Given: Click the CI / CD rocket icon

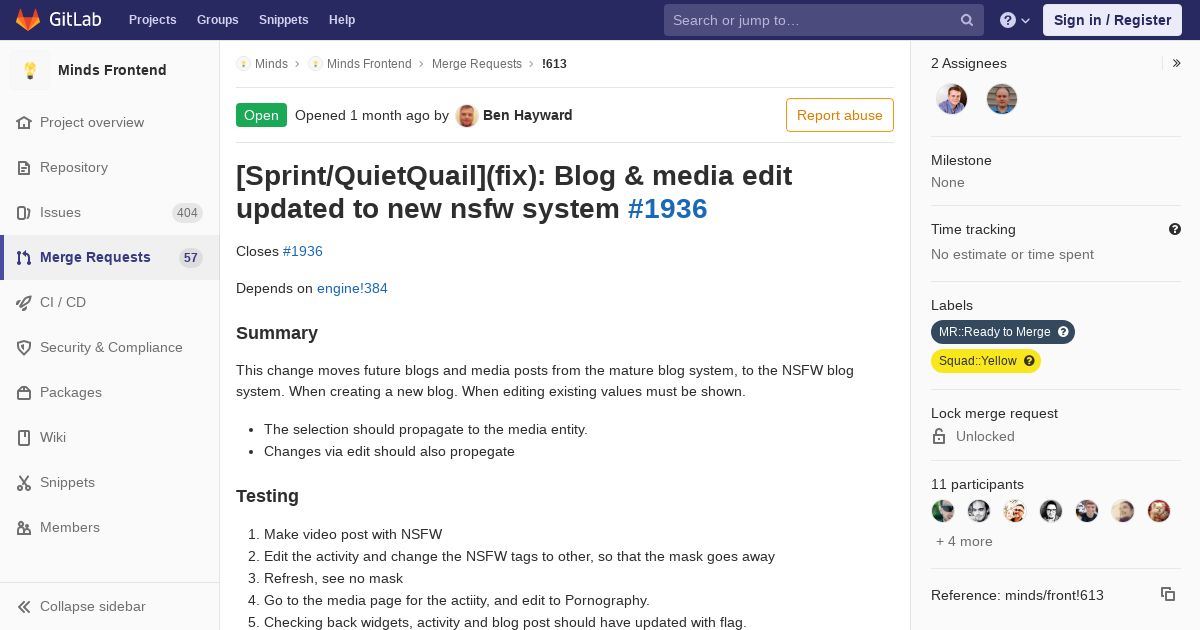Looking at the screenshot, I should click(x=24, y=302).
